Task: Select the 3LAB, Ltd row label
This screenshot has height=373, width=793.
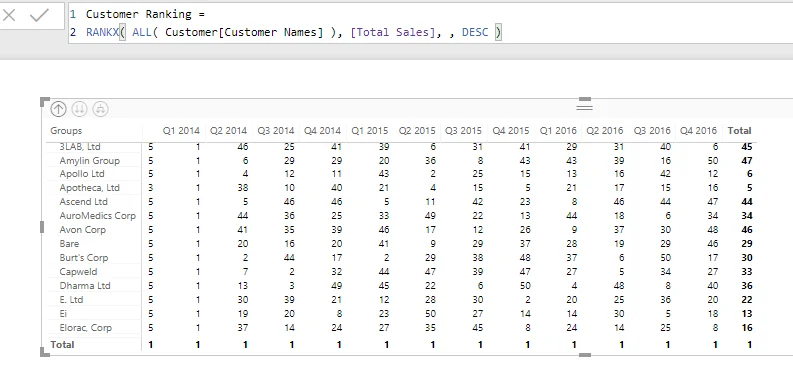Action: pos(80,147)
